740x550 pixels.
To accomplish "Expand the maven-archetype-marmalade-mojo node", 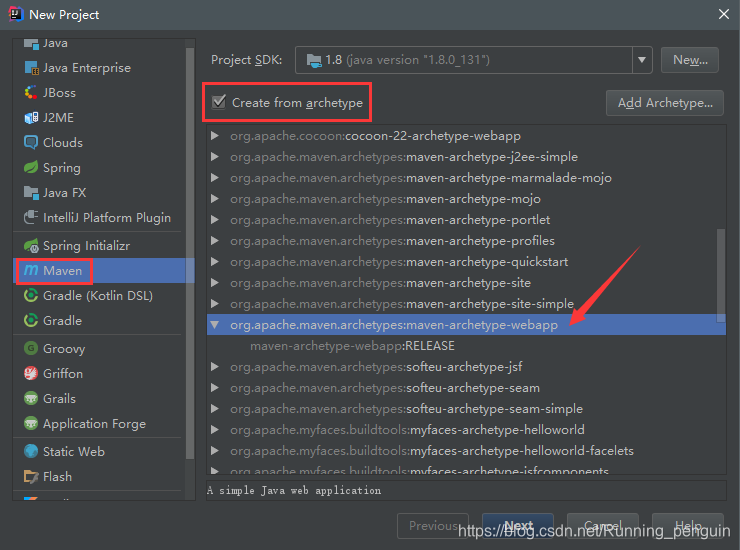I will click(215, 178).
